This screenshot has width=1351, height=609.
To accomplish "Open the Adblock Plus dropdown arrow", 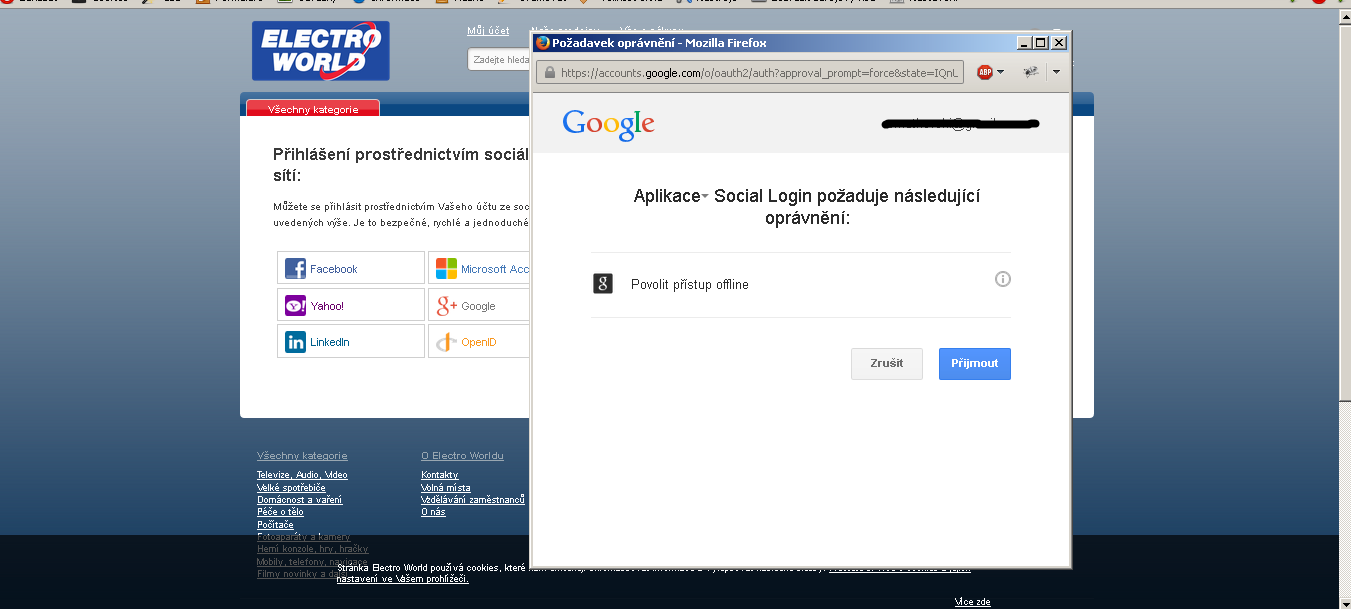I will pos(1001,73).
